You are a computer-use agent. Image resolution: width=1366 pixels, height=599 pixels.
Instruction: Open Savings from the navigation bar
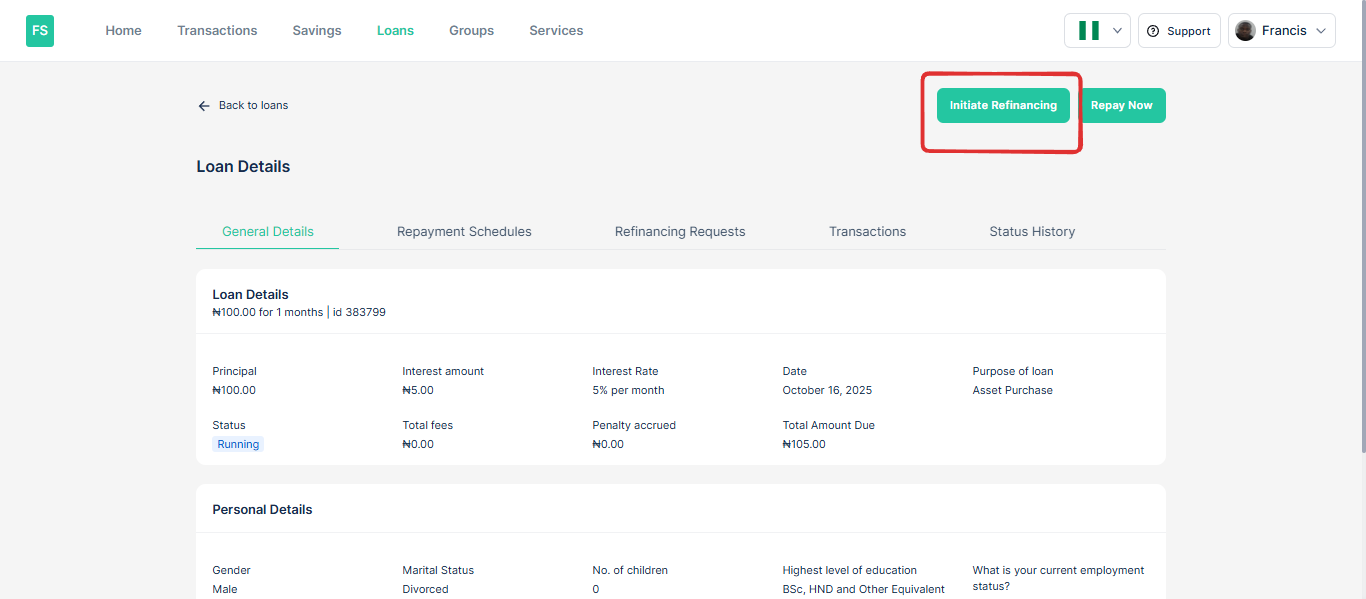point(317,31)
